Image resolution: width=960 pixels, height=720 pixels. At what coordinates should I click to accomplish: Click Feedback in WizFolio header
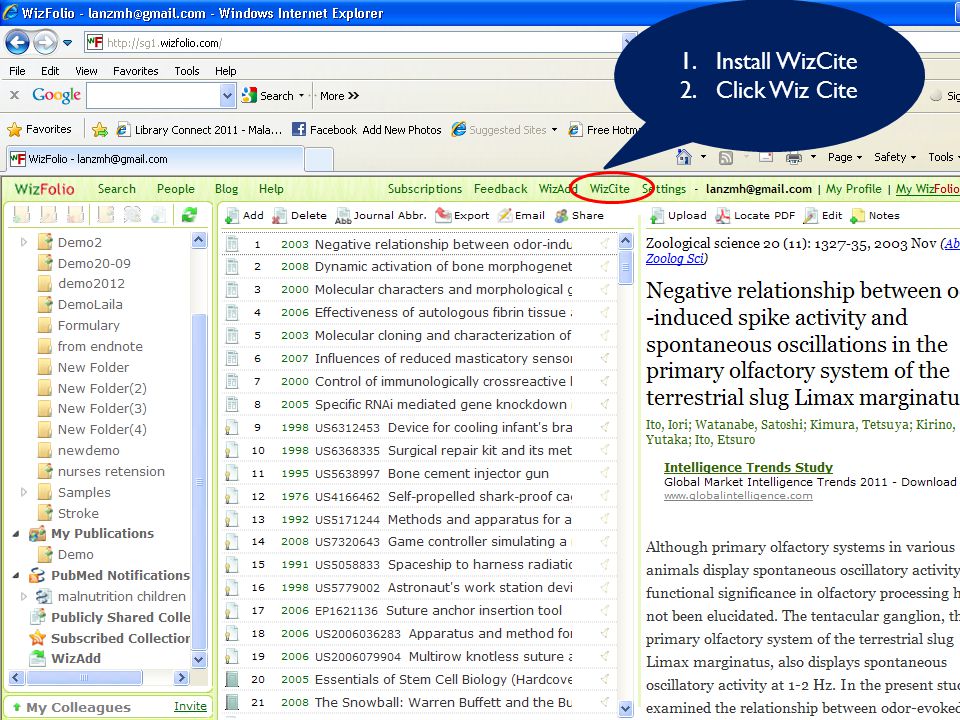click(x=500, y=189)
